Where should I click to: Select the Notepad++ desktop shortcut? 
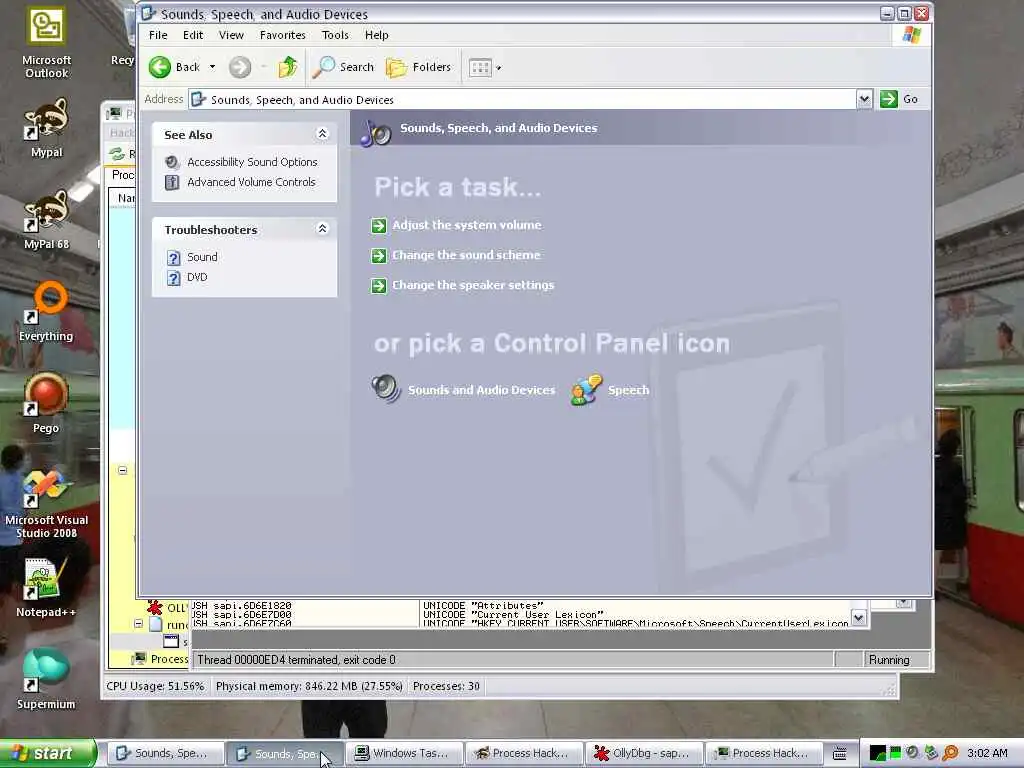[x=46, y=588]
